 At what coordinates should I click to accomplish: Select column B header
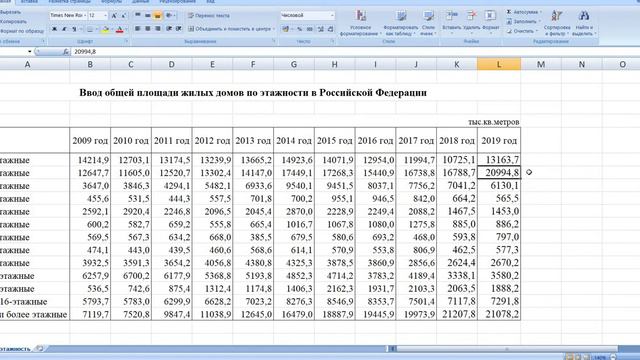click(90, 64)
